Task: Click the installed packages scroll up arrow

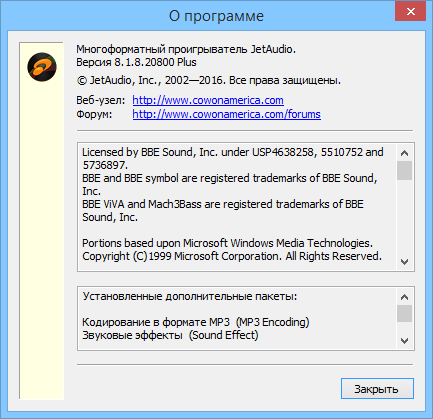Action: pos(404,297)
